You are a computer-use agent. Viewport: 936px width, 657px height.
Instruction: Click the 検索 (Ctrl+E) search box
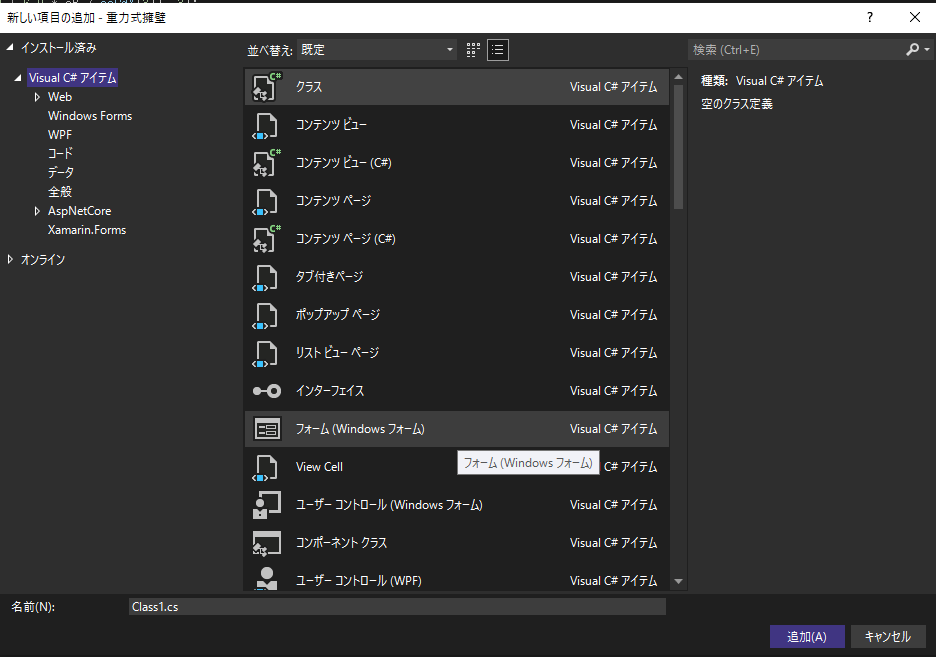(797, 50)
